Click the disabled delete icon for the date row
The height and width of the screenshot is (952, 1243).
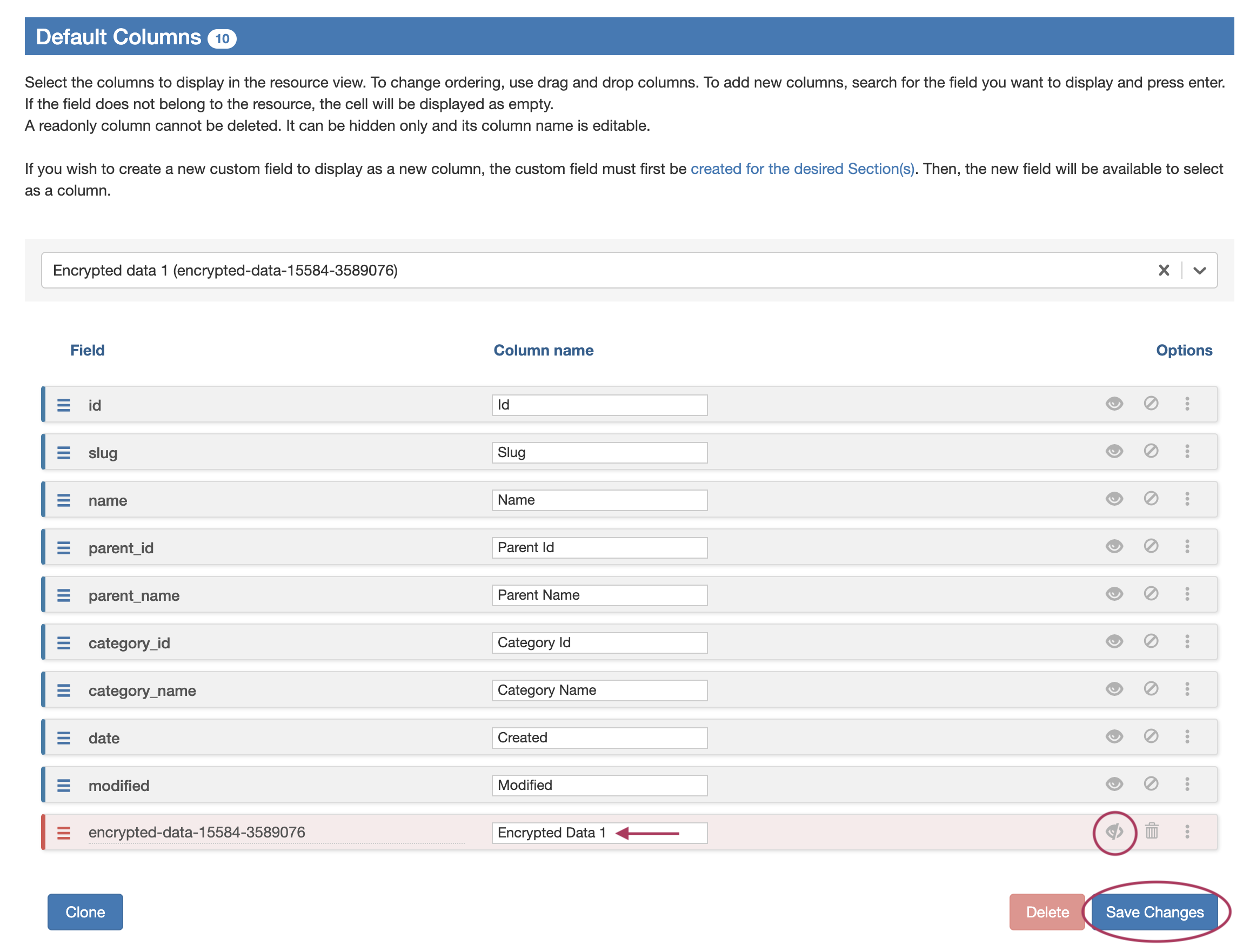tap(1151, 736)
